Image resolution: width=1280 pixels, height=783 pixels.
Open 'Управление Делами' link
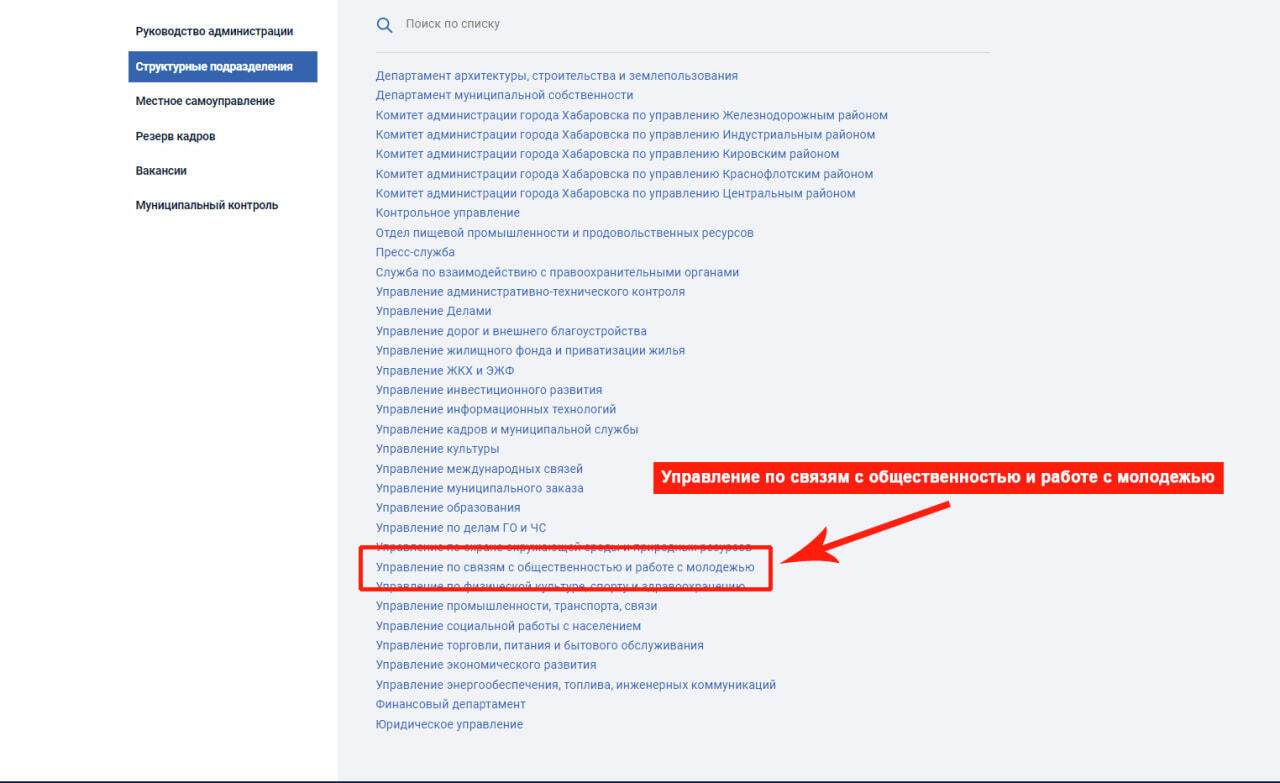tap(434, 311)
